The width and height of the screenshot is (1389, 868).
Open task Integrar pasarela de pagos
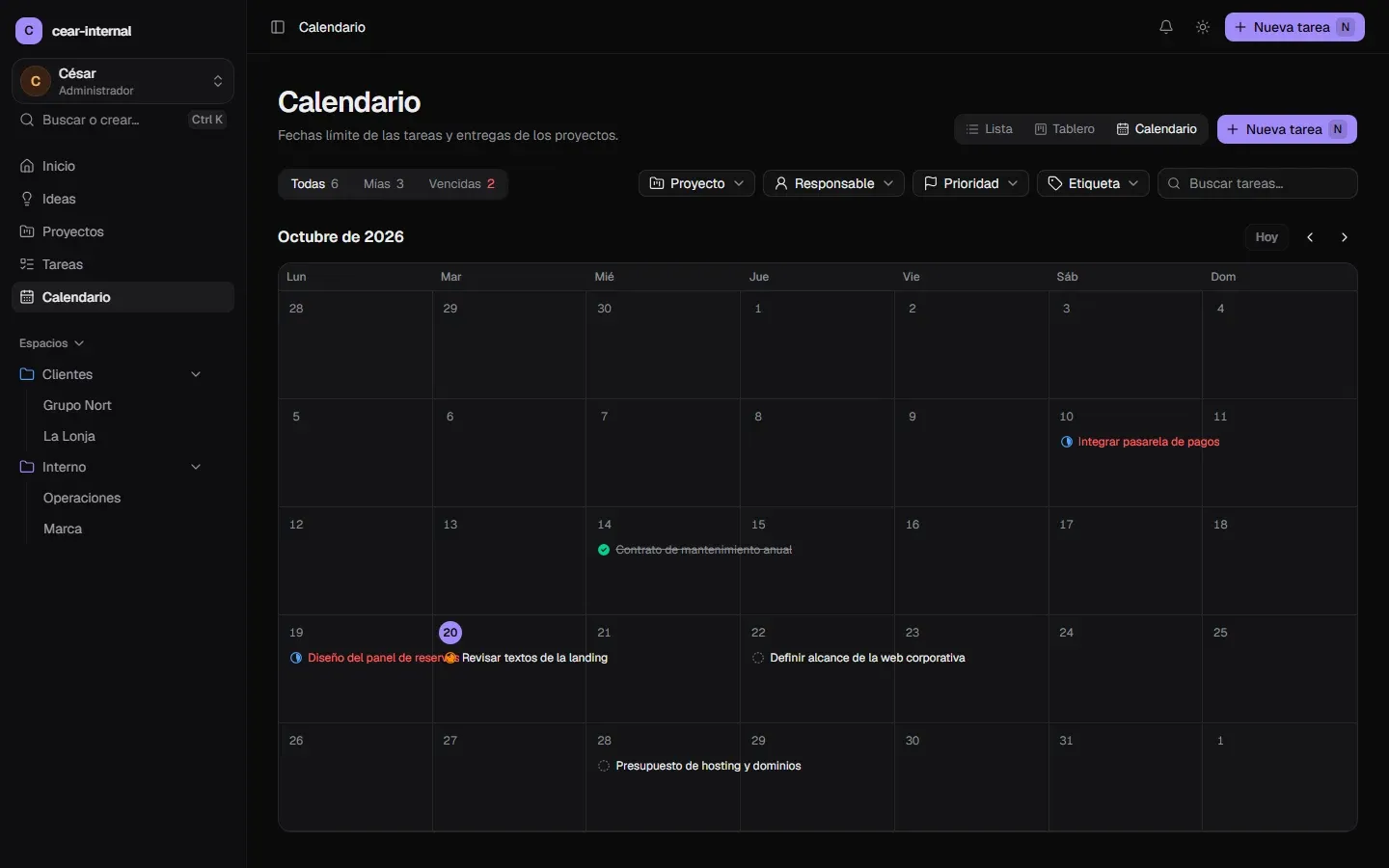pos(1140,442)
